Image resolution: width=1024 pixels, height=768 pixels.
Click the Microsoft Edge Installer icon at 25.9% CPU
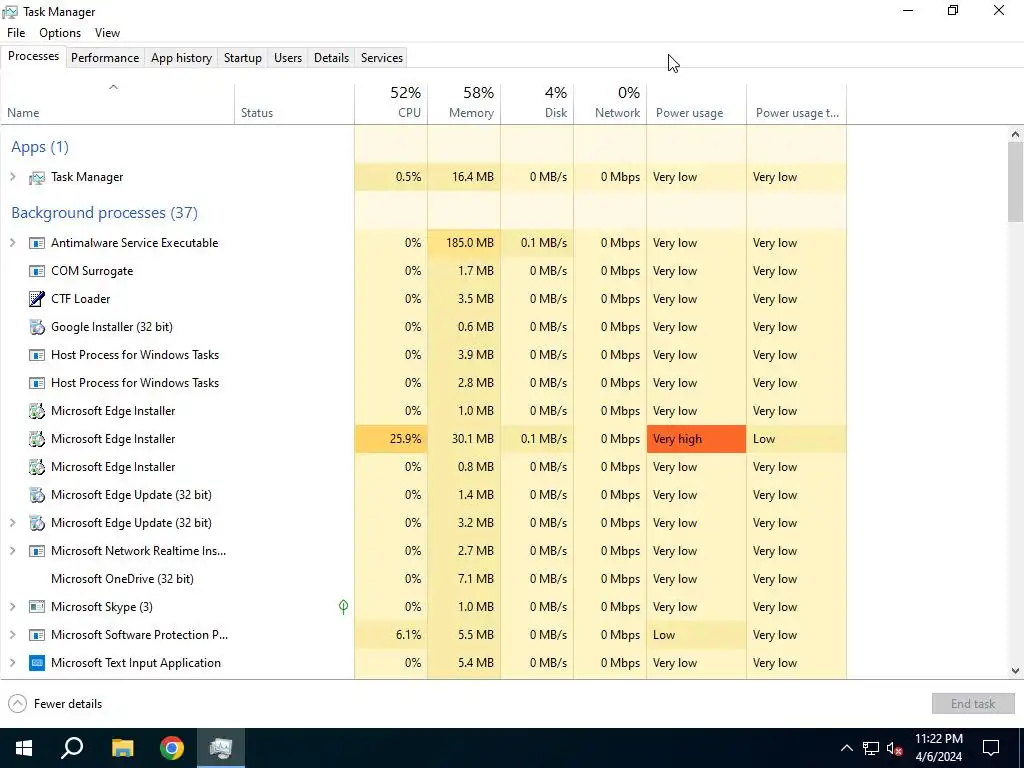[x=37, y=439]
